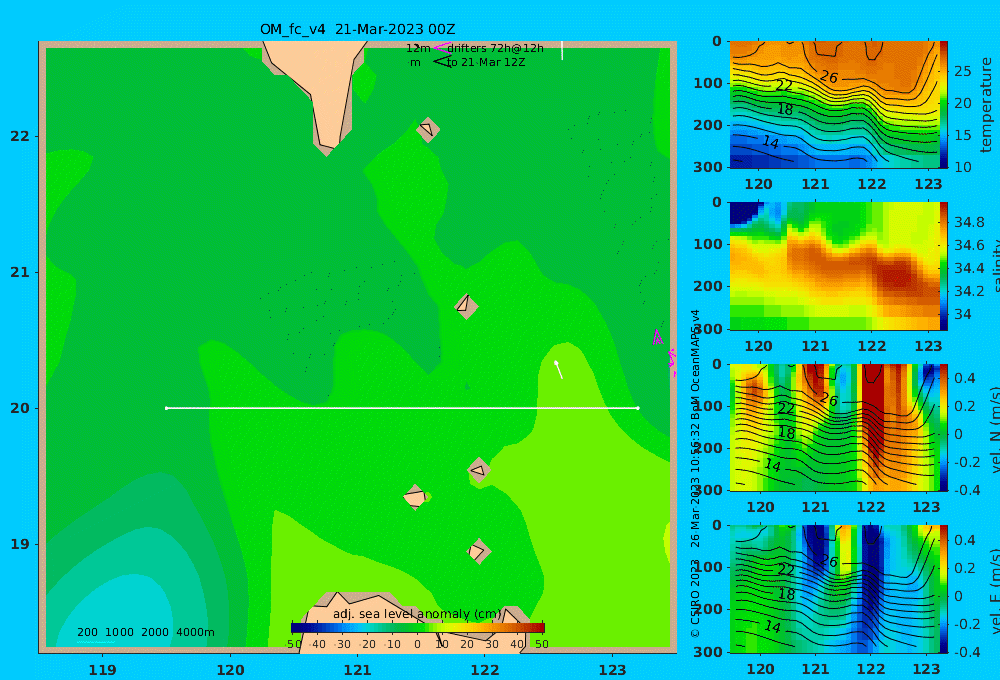This screenshot has height=680, width=1000.
Task: Click the magenta triangle drifter marker at the map's edge
Action: tap(658, 336)
